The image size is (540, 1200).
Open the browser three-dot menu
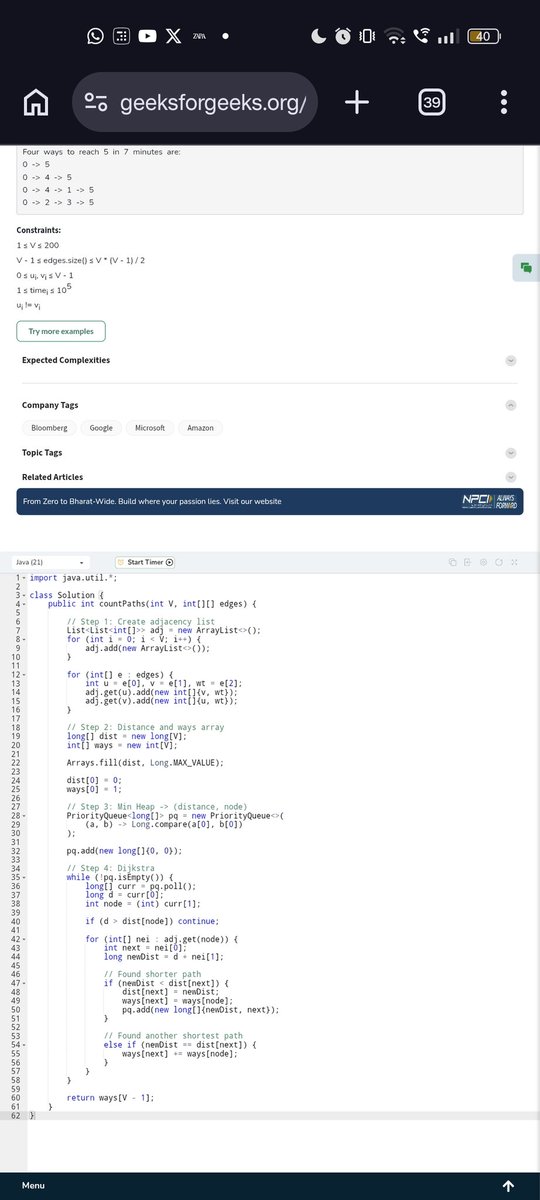coord(504,102)
